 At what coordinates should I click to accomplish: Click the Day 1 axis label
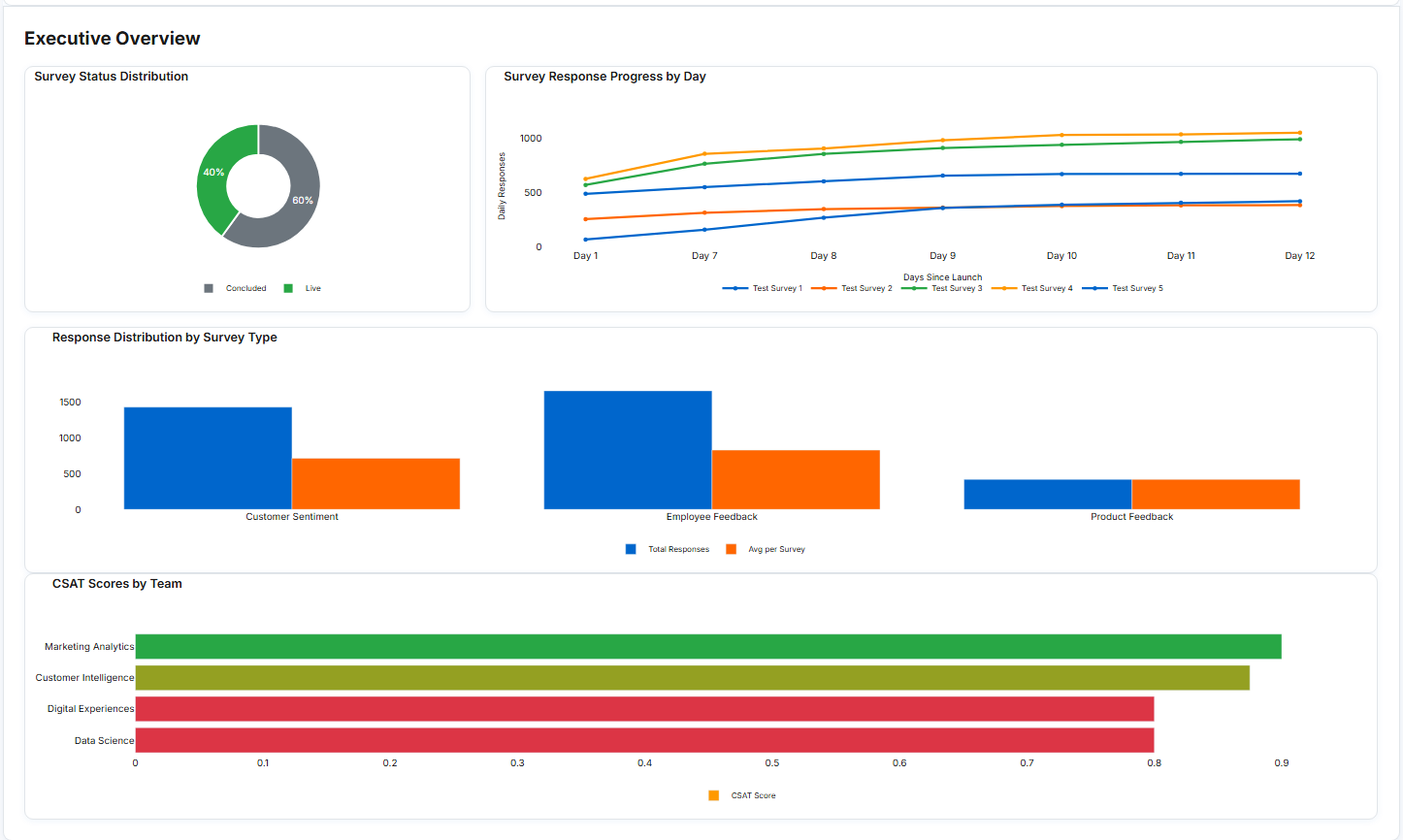click(586, 256)
